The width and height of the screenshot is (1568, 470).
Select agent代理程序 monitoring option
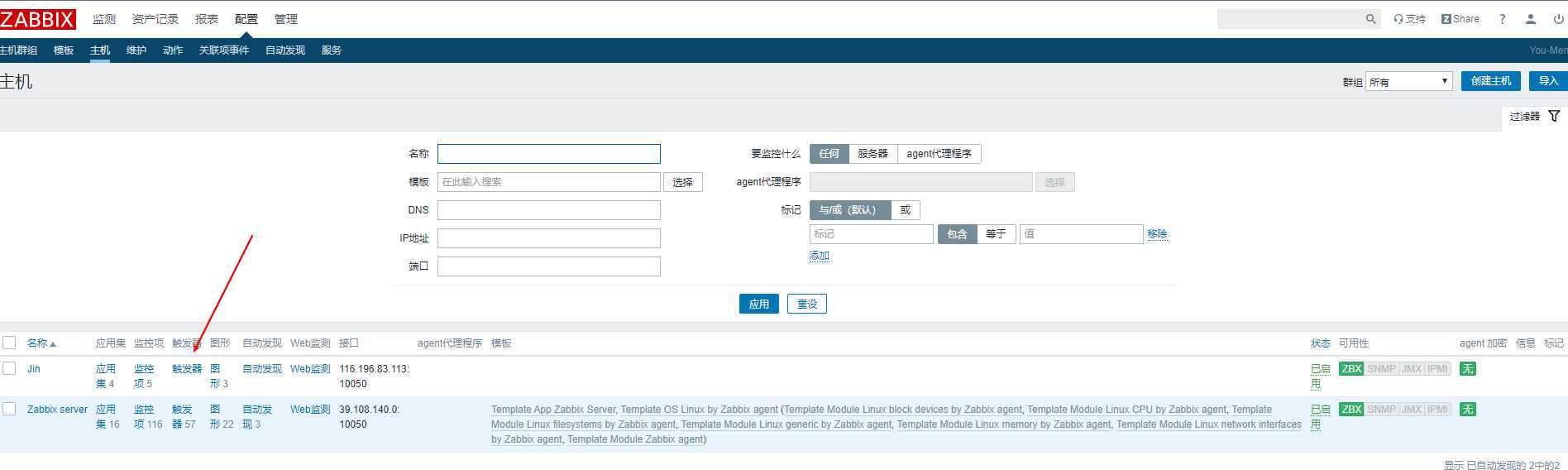pyautogui.click(x=939, y=154)
